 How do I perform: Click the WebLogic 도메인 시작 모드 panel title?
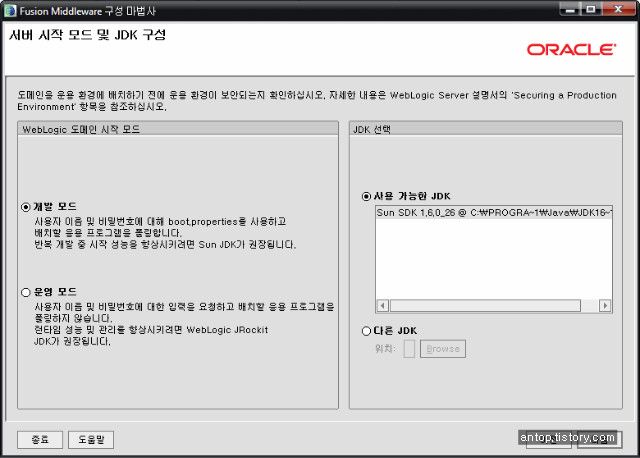(x=81, y=129)
